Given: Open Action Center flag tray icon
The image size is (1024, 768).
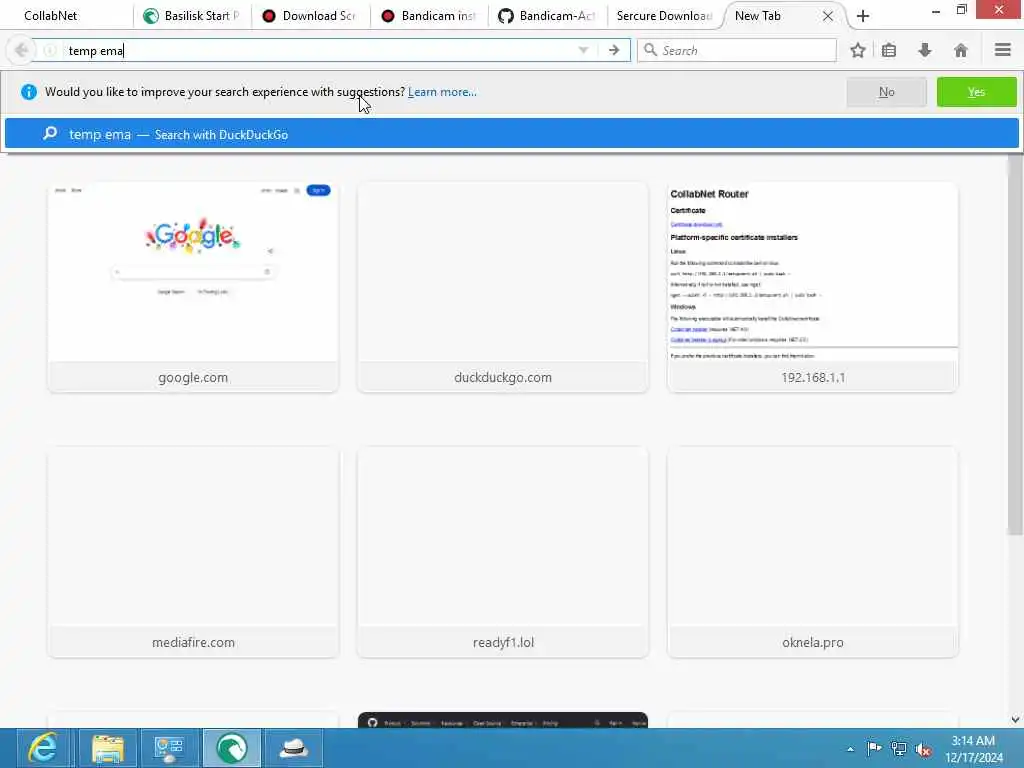Looking at the screenshot, I should point(874,748).
